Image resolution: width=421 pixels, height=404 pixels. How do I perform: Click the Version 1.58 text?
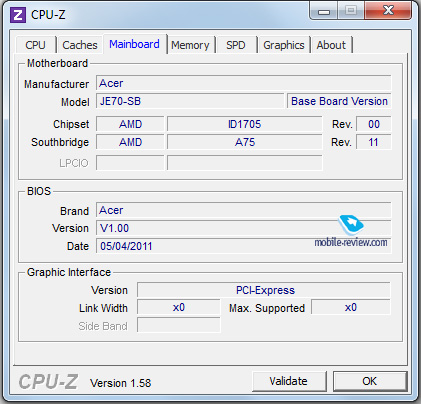[120, 383]
